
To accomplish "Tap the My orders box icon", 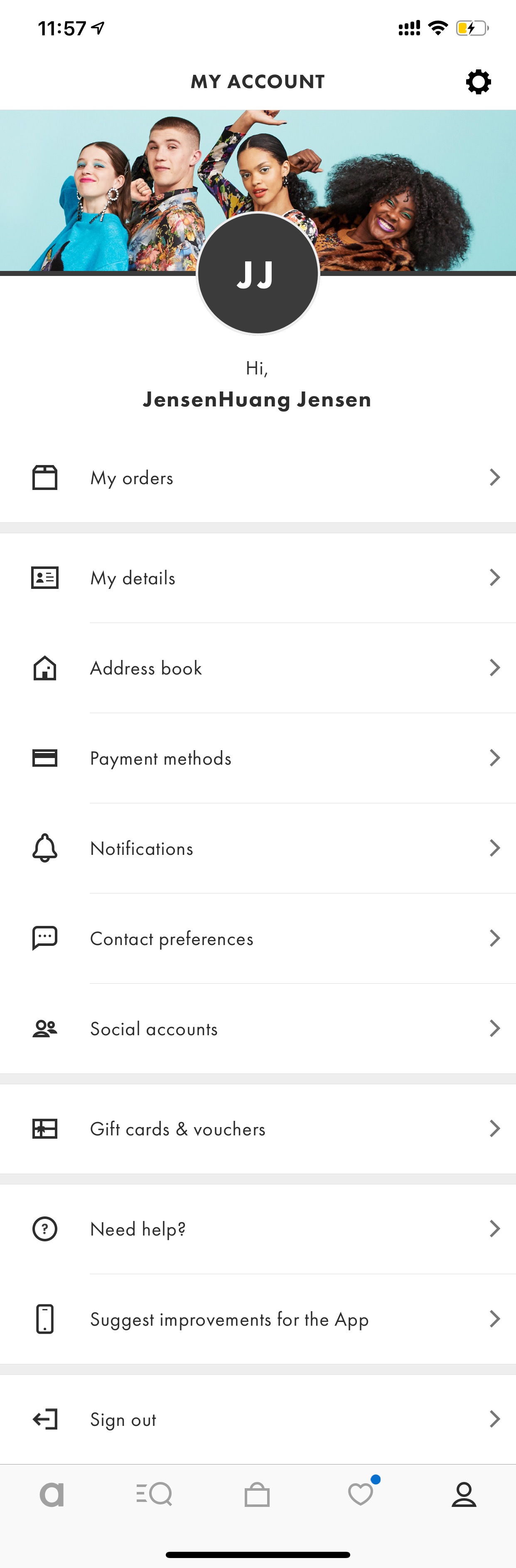I will (44, 477).
